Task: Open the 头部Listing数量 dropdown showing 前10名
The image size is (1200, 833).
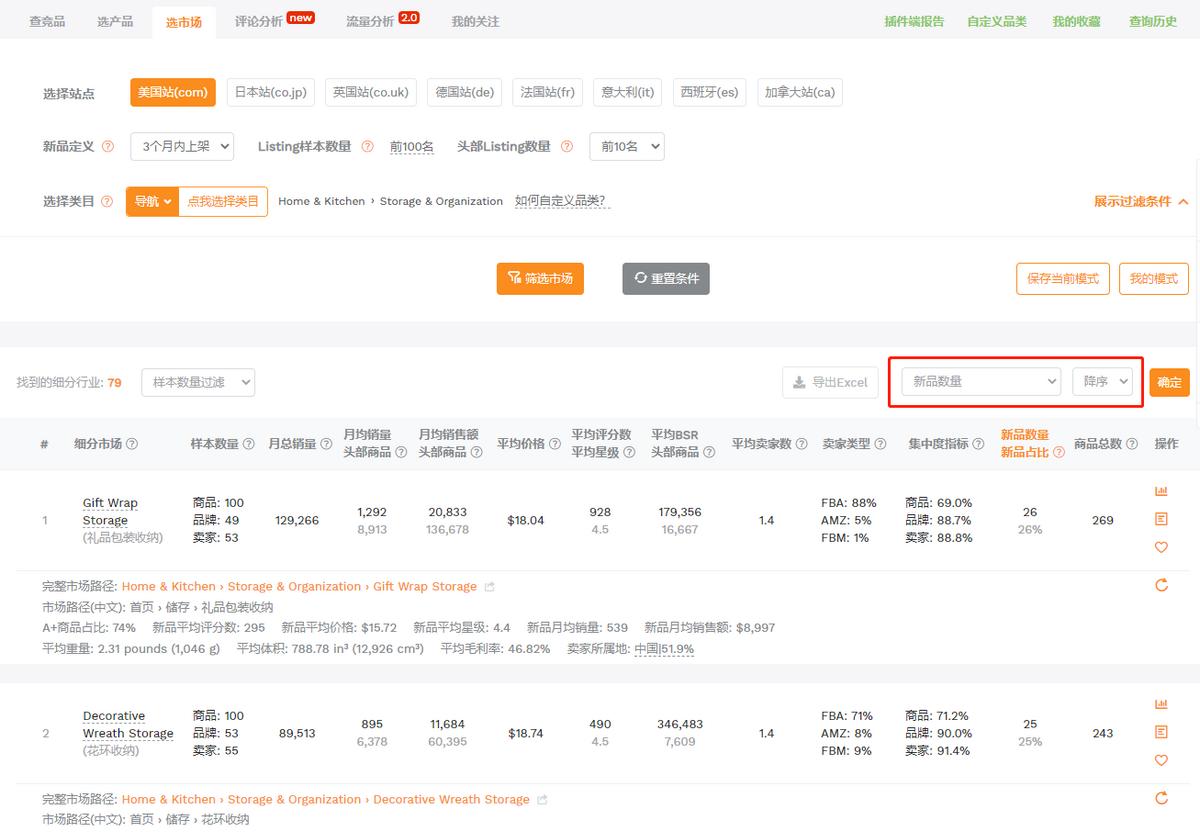Action: (627, 146)
